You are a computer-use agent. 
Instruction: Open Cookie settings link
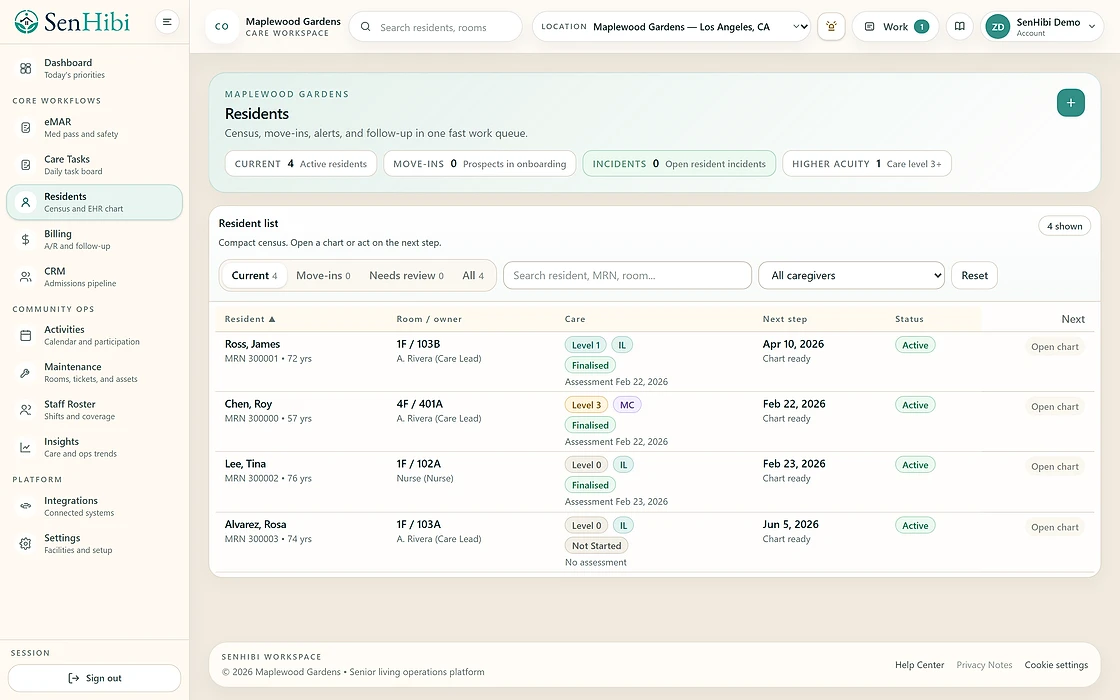click(x=1056, y=665)
